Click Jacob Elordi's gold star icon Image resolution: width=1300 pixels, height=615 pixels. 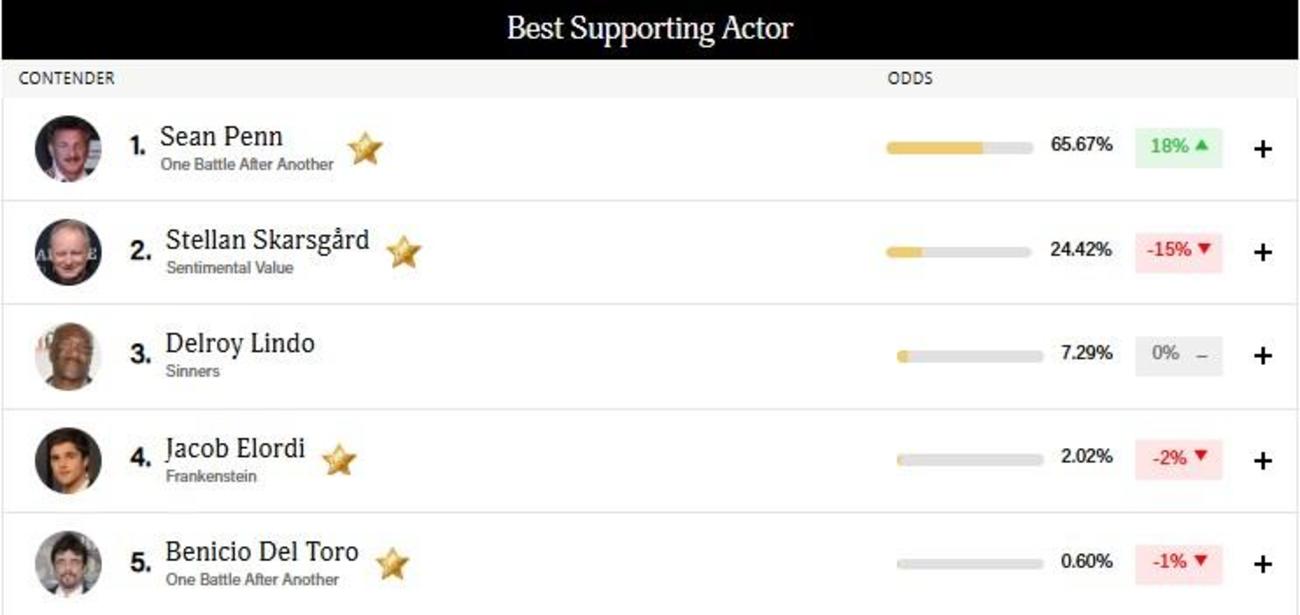[x=339, y=460]
